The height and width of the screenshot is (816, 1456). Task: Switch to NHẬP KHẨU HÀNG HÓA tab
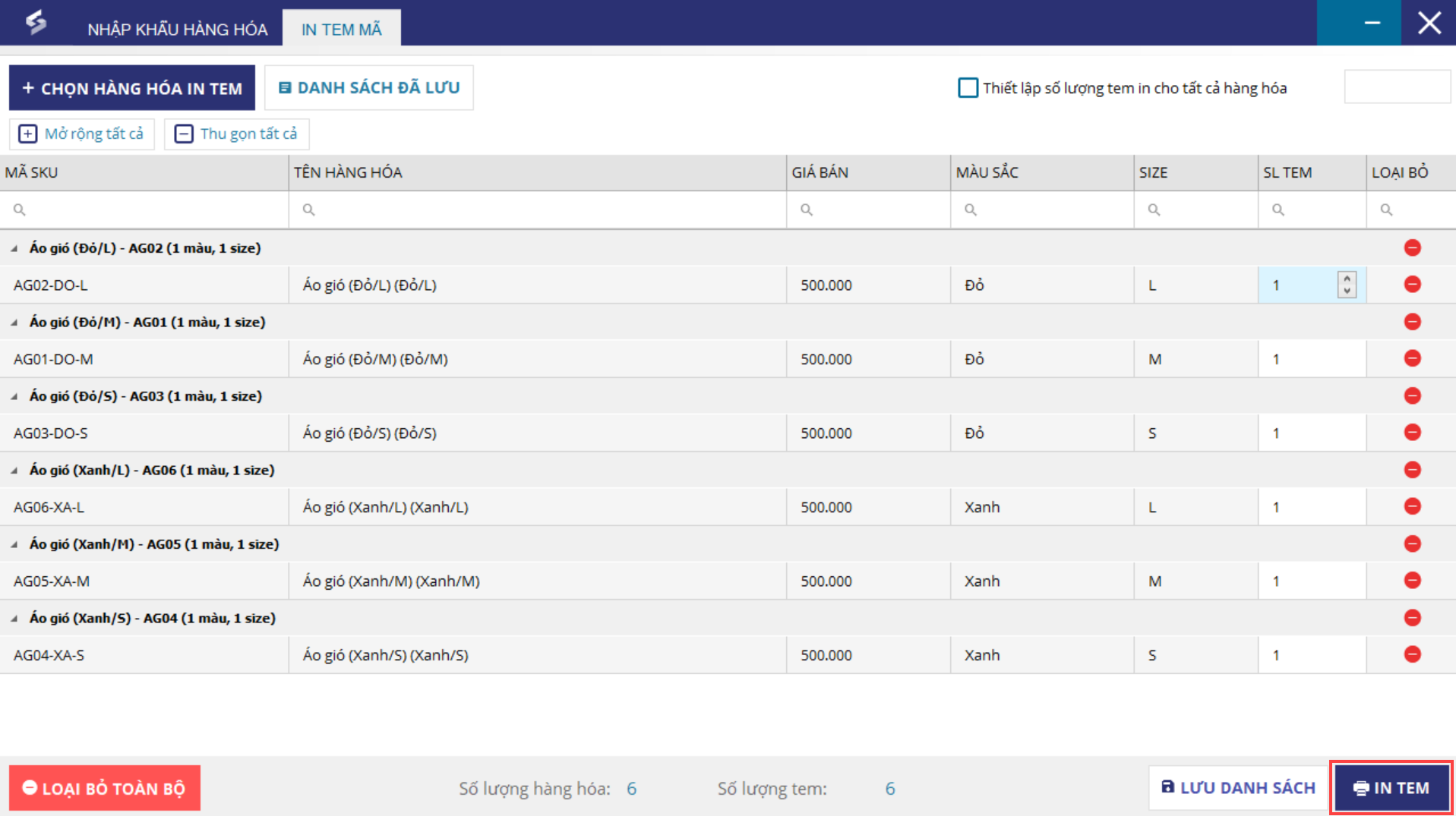tap(177, 29)
